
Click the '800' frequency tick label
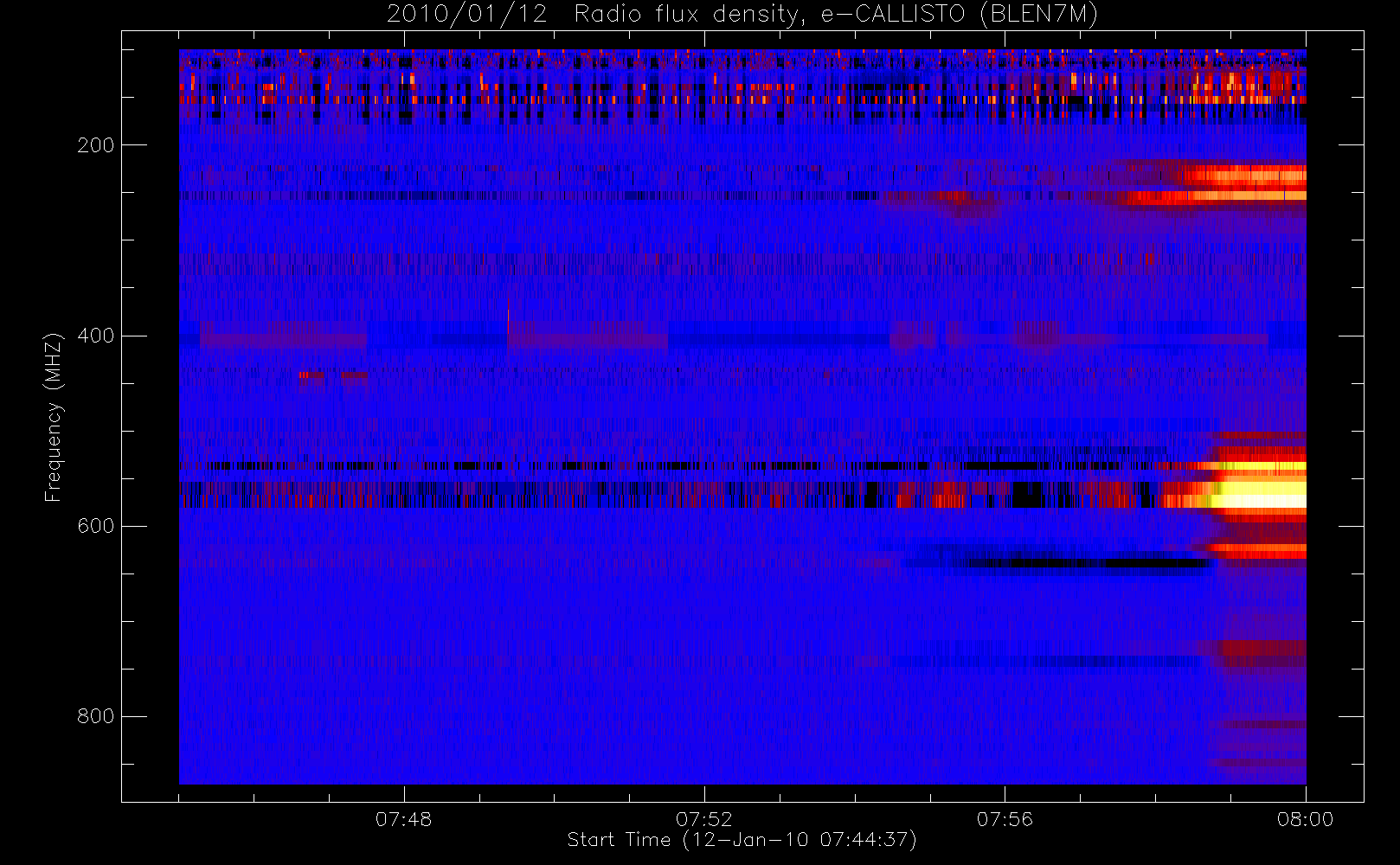96,716
